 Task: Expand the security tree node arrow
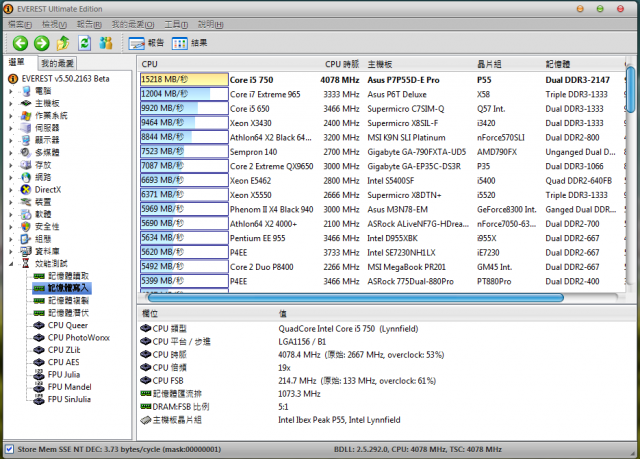pyautogui.click(x=11, y=227)
